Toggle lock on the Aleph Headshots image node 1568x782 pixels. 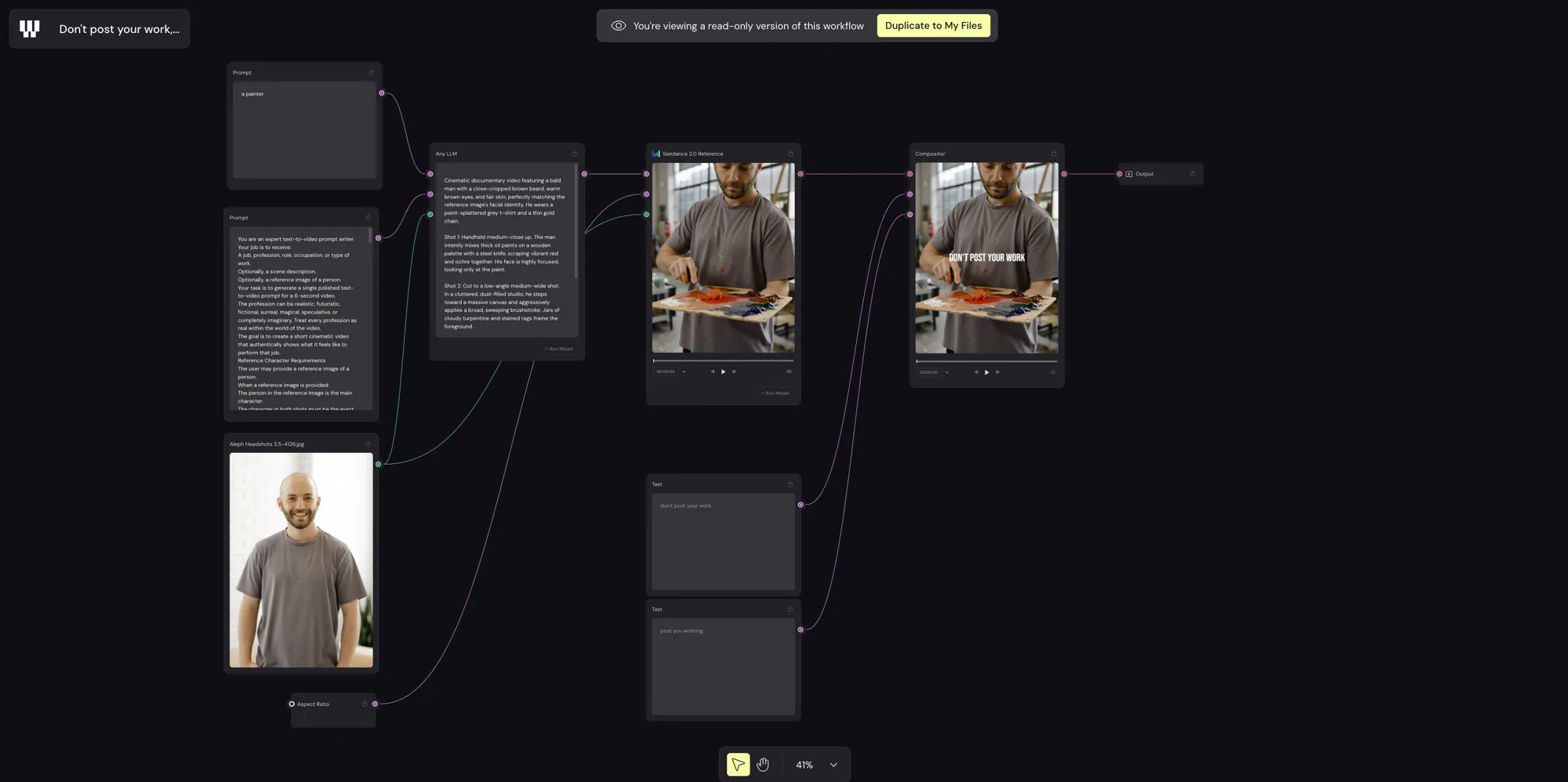(368, 443)
